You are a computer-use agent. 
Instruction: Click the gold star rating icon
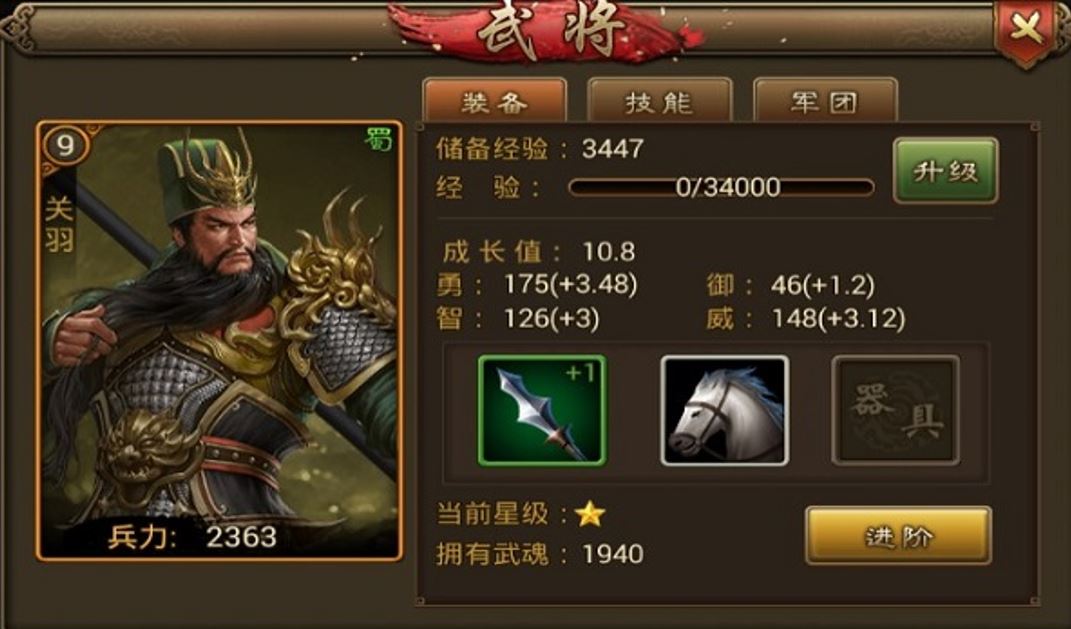point(589,514)
